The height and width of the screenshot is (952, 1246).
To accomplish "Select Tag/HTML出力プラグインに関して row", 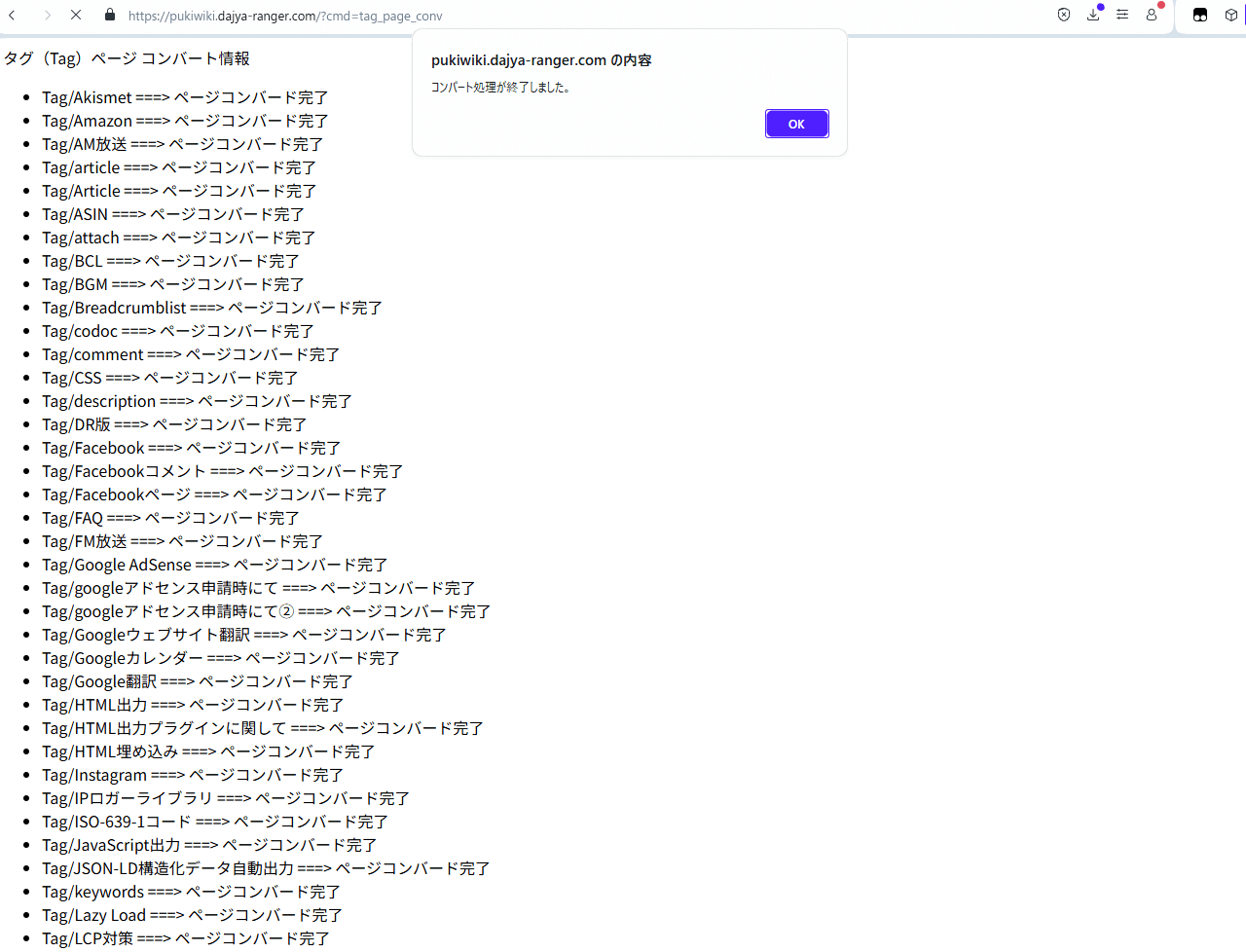I will tap(263, 728).
